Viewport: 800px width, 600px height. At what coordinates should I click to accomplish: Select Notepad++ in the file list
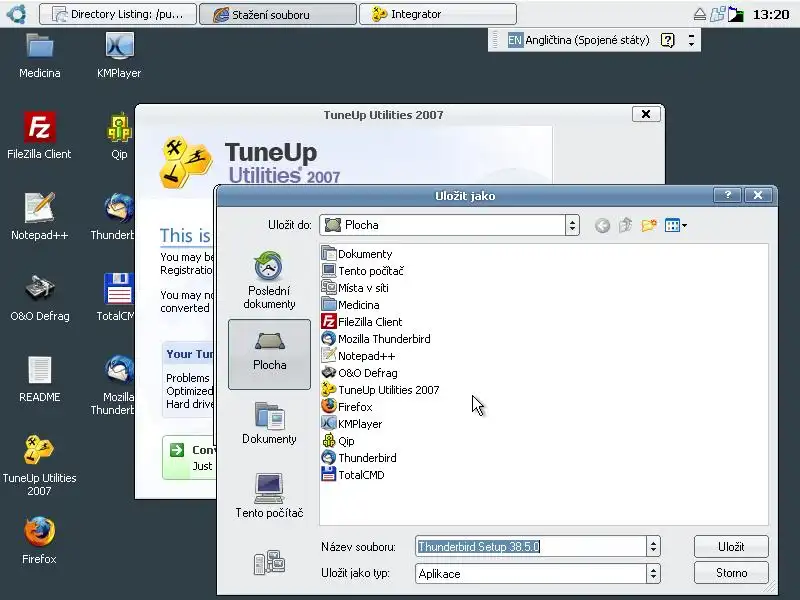[x=358, y=356]
